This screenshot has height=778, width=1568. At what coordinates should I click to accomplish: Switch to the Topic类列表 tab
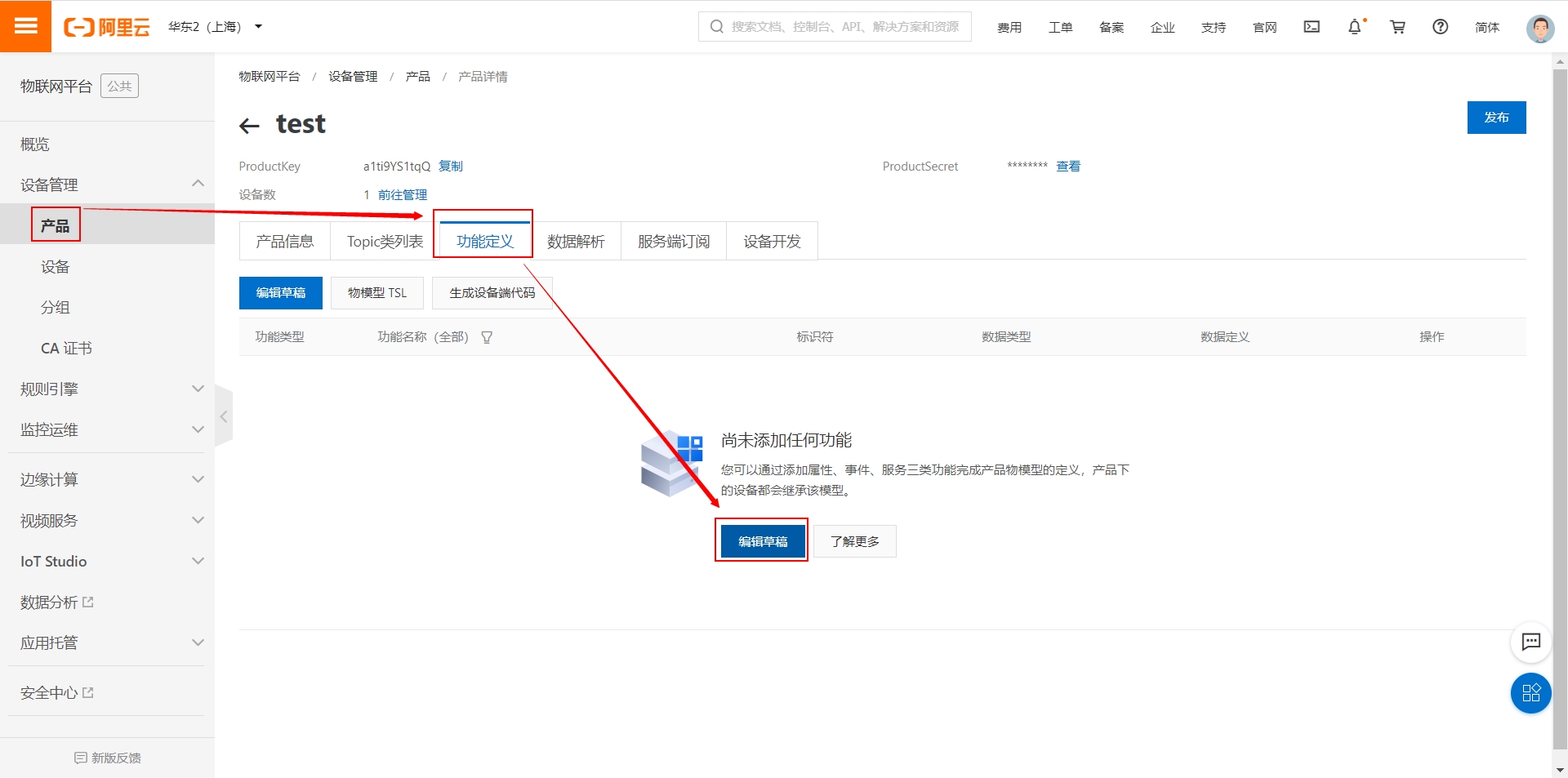385,240
